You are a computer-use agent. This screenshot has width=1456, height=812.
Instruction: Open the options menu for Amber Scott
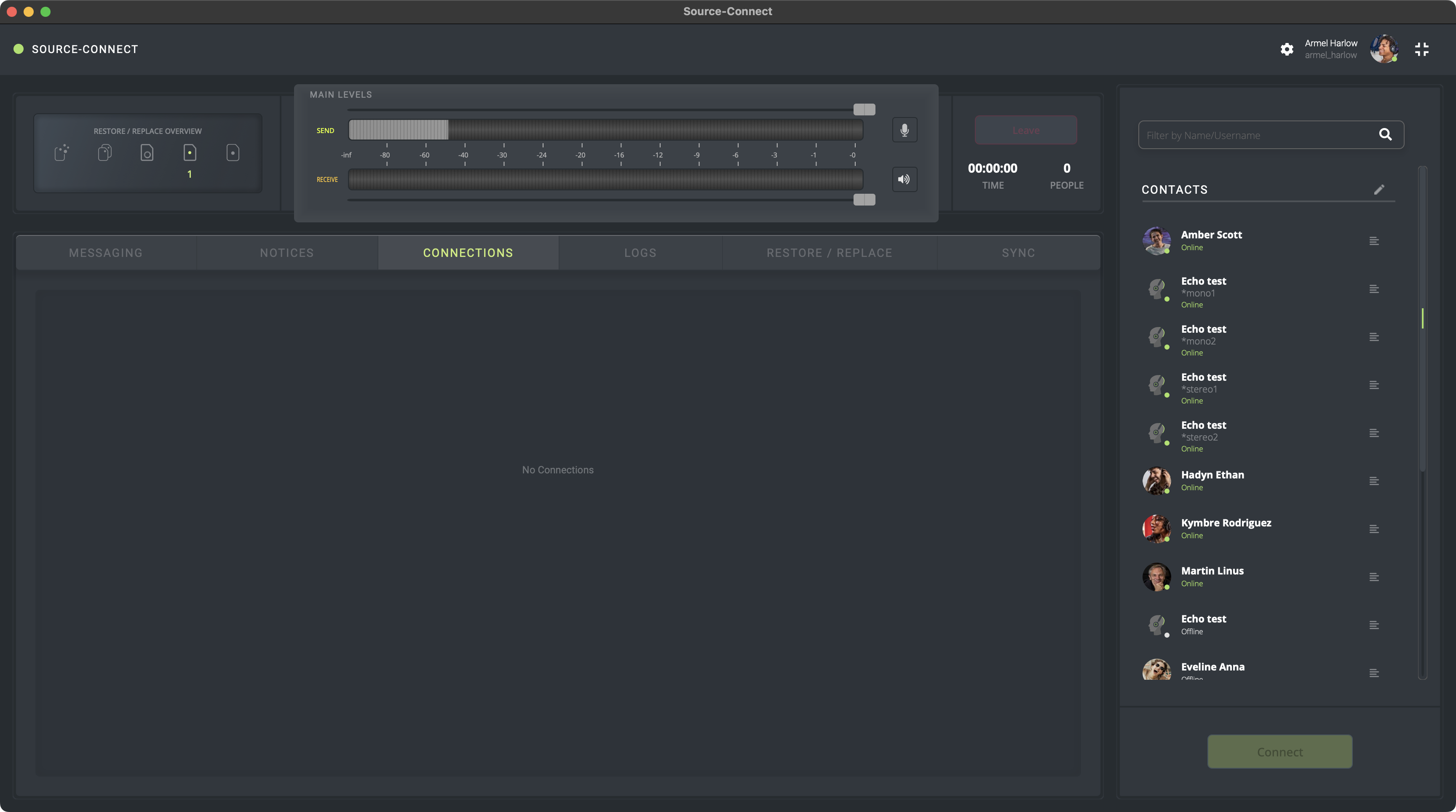pyautogui.click(x=1374, y=241)
